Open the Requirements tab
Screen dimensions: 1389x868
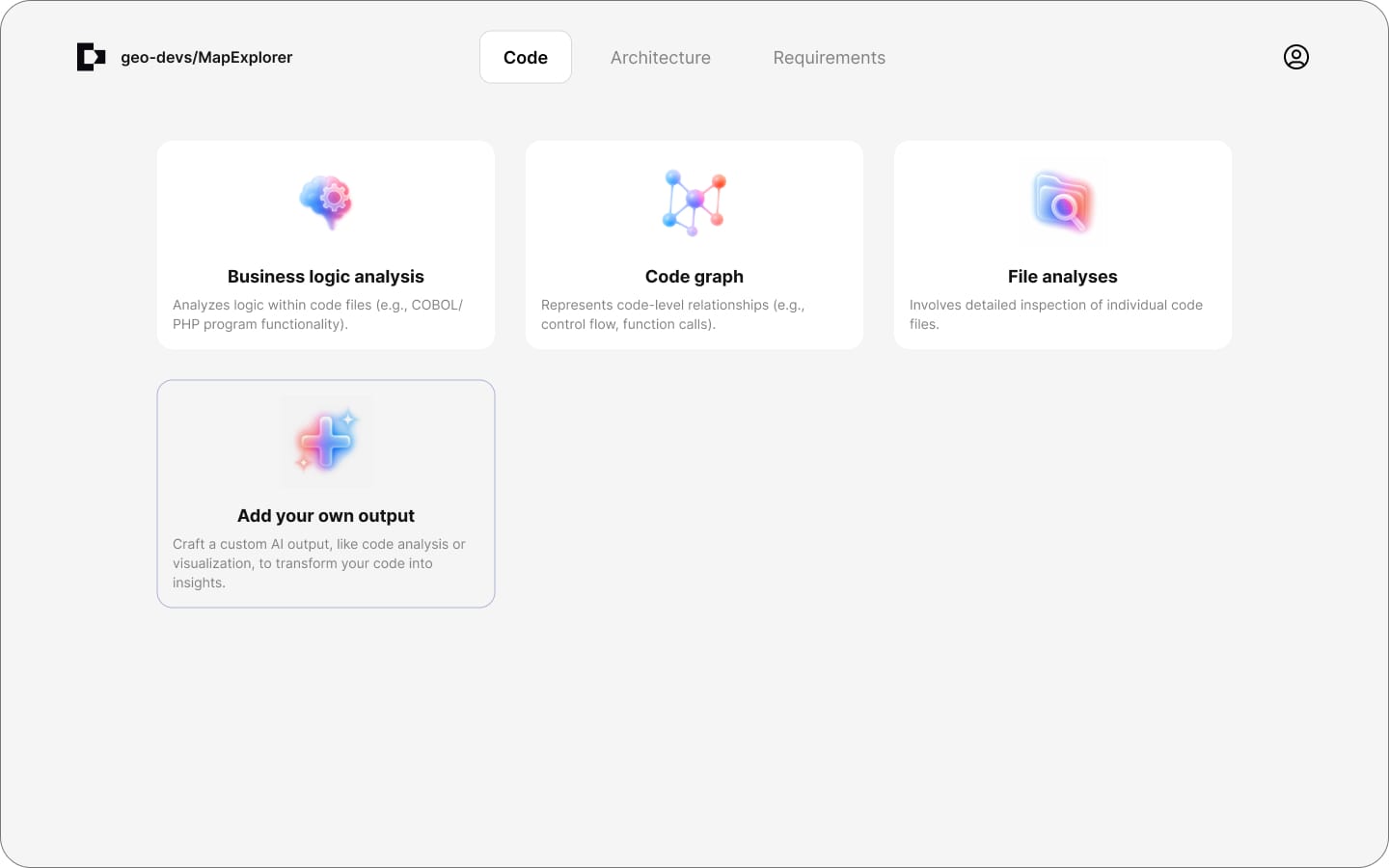pos(829,57)
